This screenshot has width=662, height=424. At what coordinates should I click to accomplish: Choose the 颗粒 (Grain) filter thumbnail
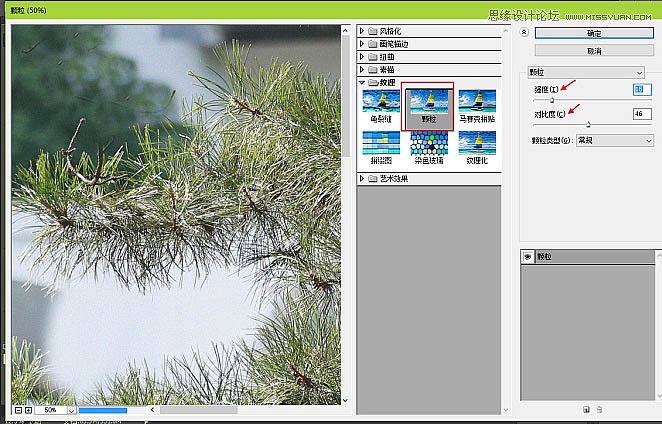click(x=428, y=102)
